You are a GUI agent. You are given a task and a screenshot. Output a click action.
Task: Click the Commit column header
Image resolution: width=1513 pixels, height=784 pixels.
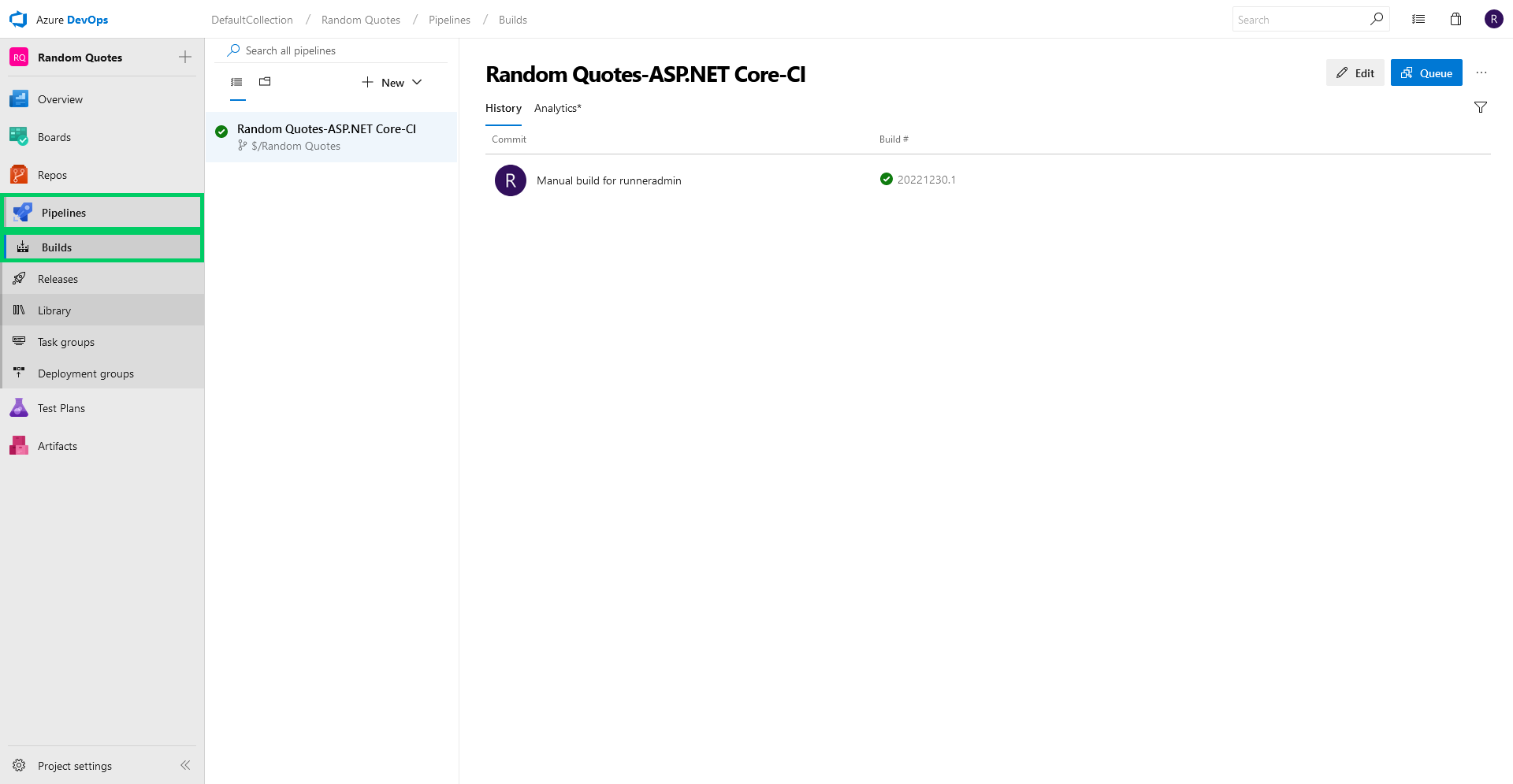click(x=509, y=139)
